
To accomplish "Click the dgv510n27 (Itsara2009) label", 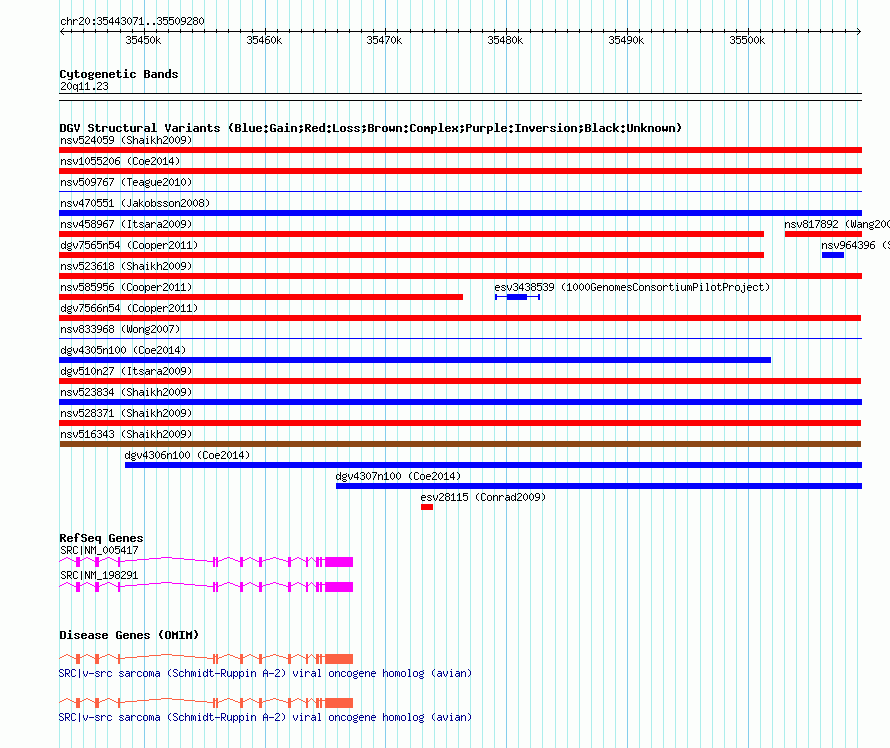I will pyautogui.click(x=126, y=371).
